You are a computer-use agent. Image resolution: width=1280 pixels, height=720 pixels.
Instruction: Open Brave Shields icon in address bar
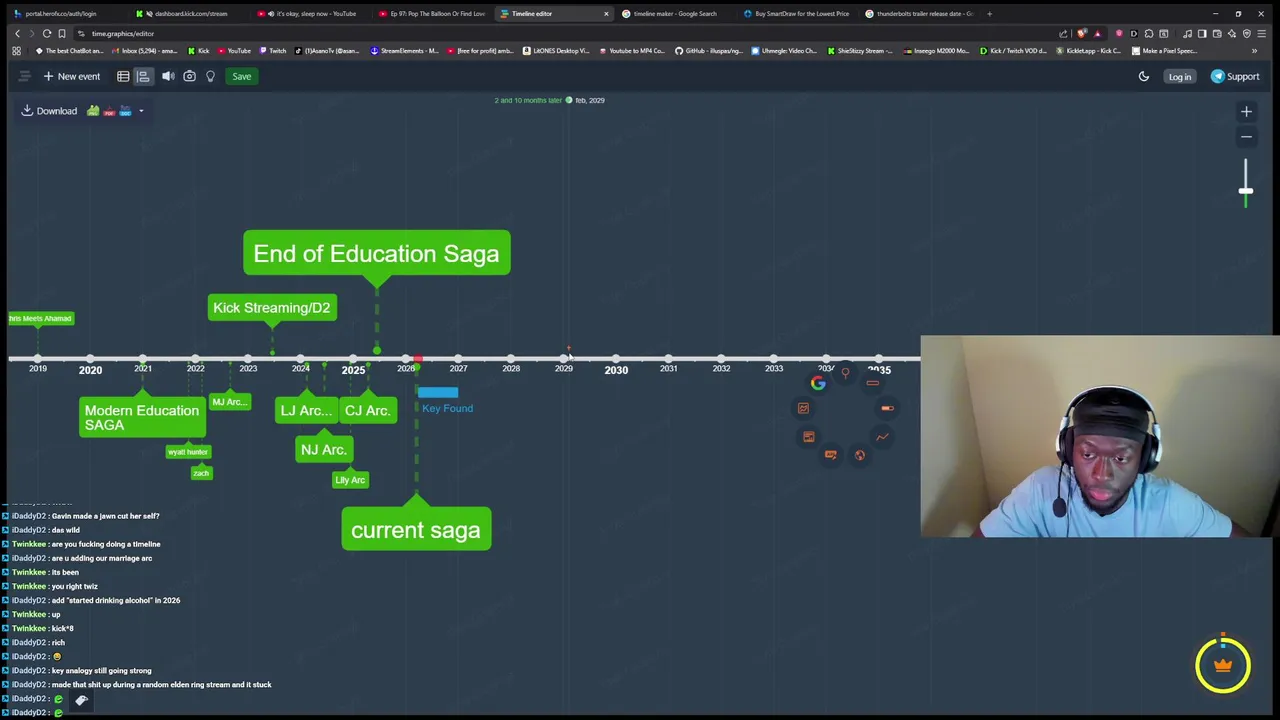(1082, 34)
